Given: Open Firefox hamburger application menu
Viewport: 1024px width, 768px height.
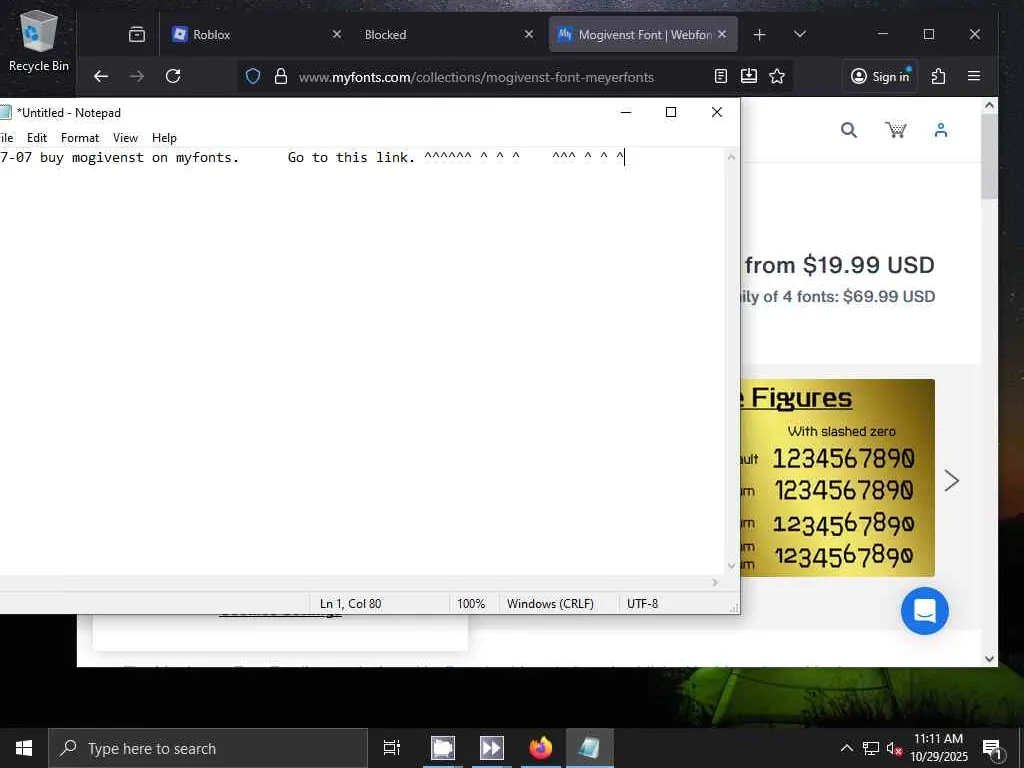Looking at the screenshot, I should tap(974, 76).
